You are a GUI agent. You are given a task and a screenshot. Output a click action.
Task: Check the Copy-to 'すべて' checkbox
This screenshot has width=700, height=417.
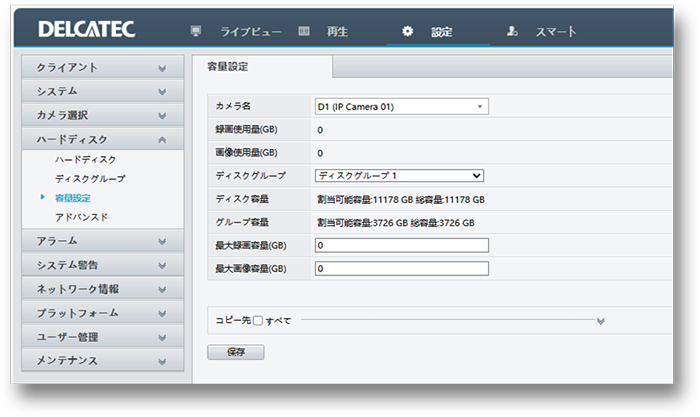pos(257,320)
